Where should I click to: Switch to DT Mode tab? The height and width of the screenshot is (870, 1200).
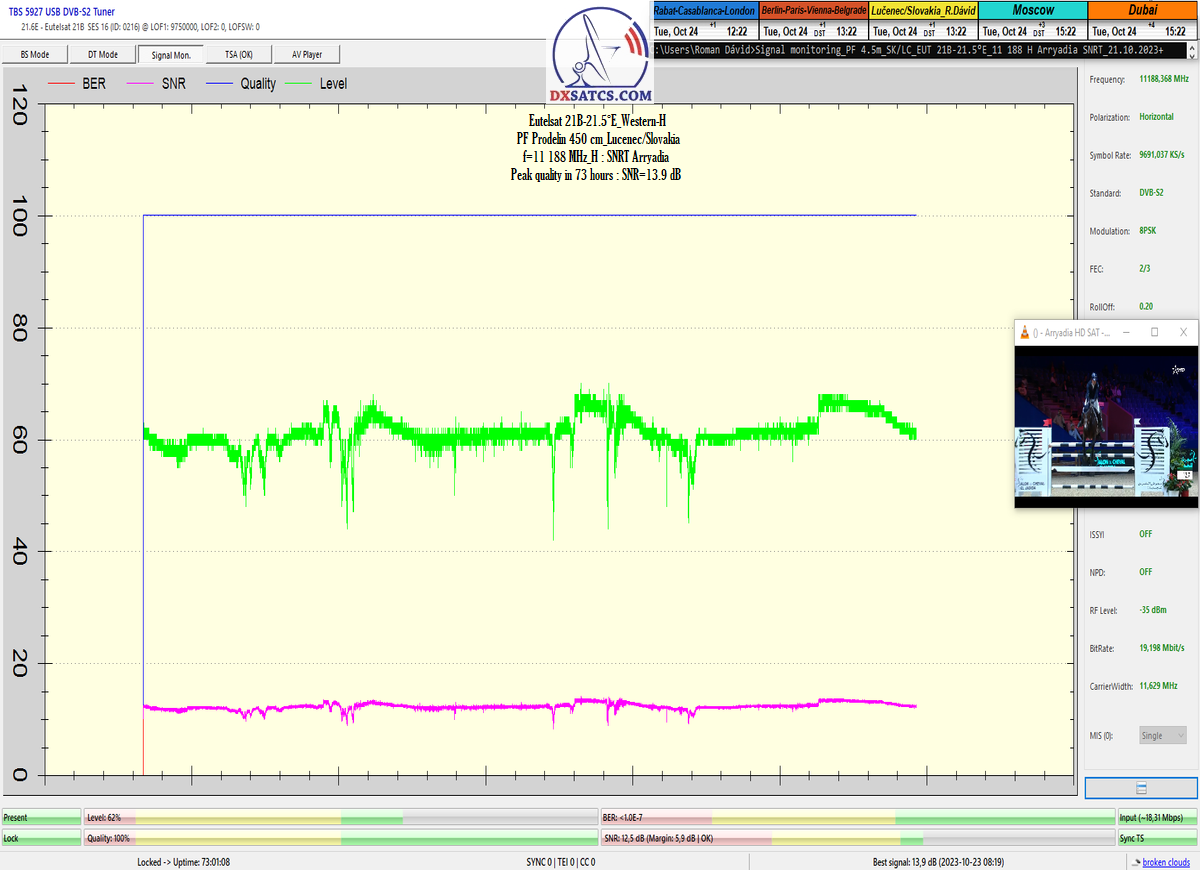(x=102, y=55)
